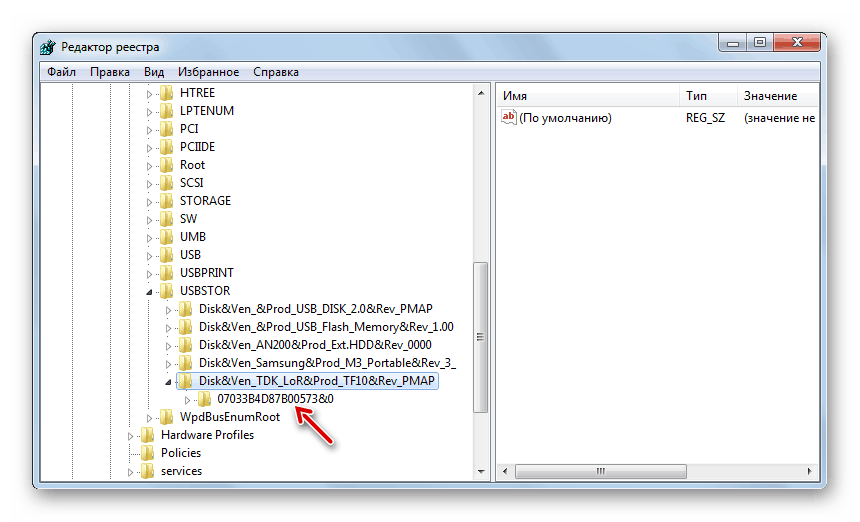Image resolution: width=860 pixels, height=522 pixels.
Task: Click the REG_SZ type cell
Action: (705, 118)
